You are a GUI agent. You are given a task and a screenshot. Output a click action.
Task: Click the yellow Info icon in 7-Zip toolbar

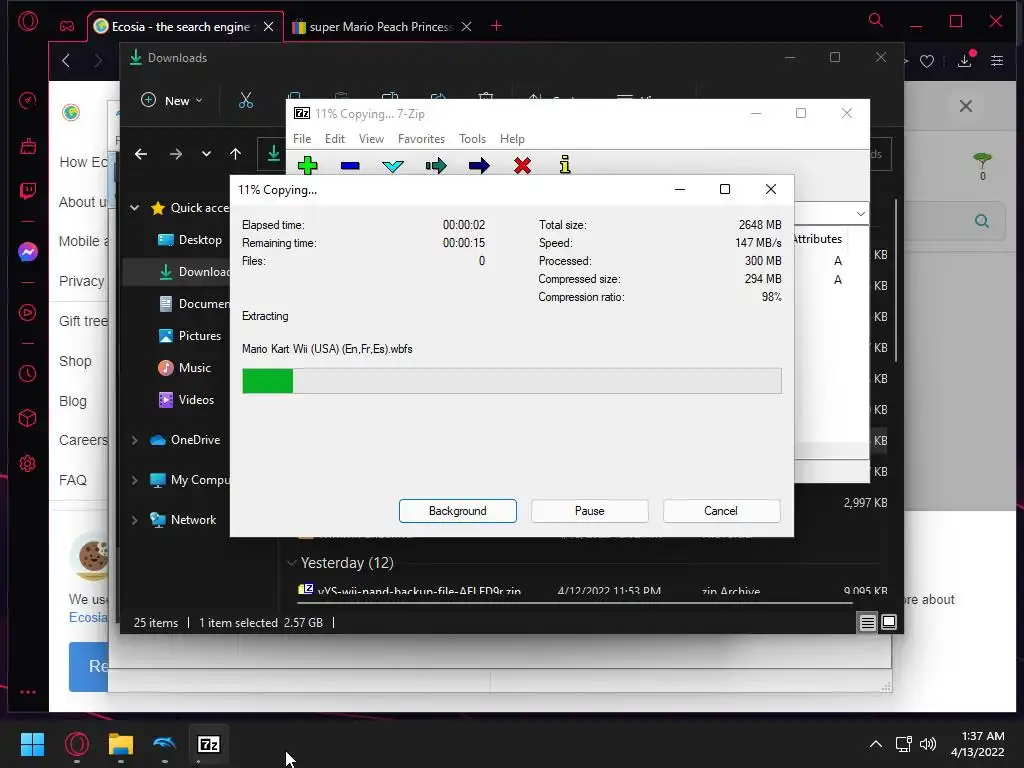tap(565, 165)
